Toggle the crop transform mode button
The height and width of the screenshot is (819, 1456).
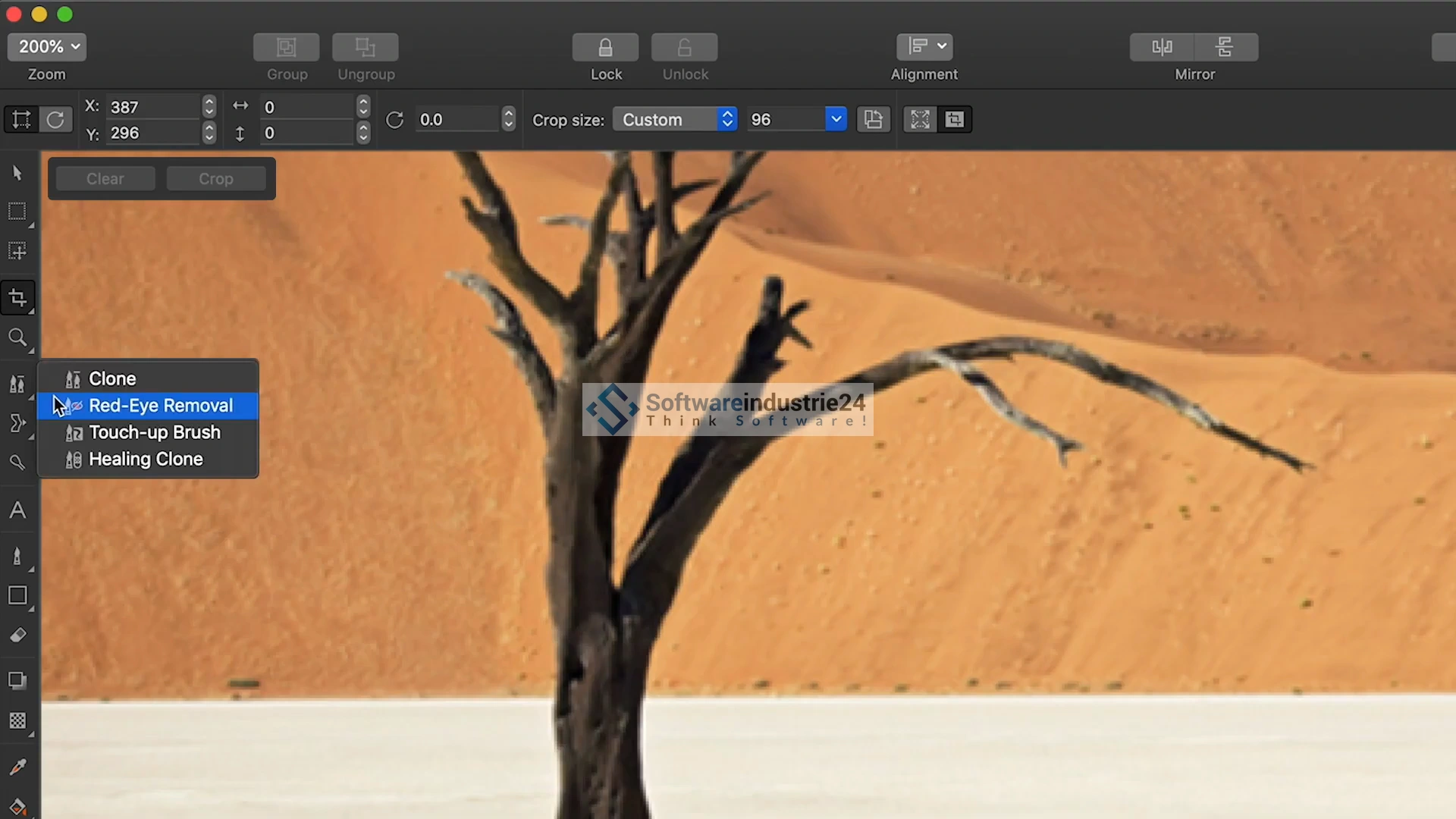(20, 120)
